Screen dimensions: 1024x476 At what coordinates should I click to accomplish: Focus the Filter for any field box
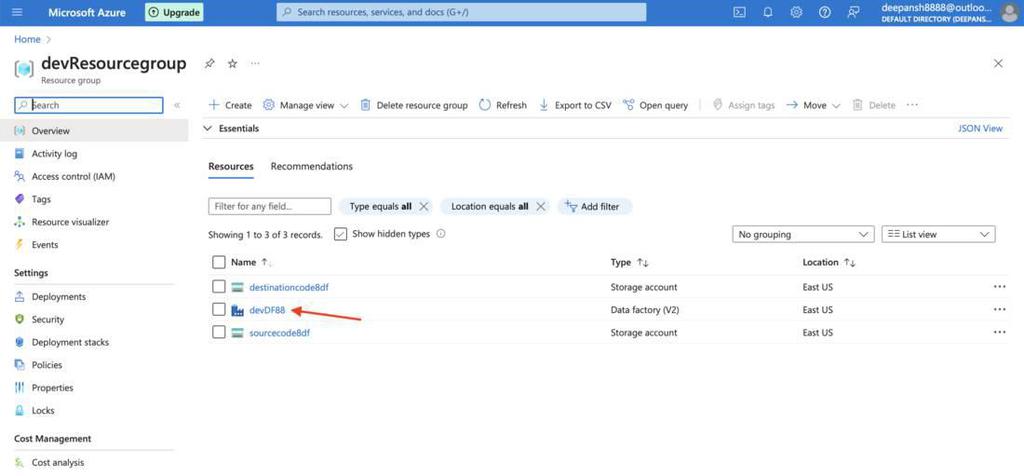[x=269, y=206]
